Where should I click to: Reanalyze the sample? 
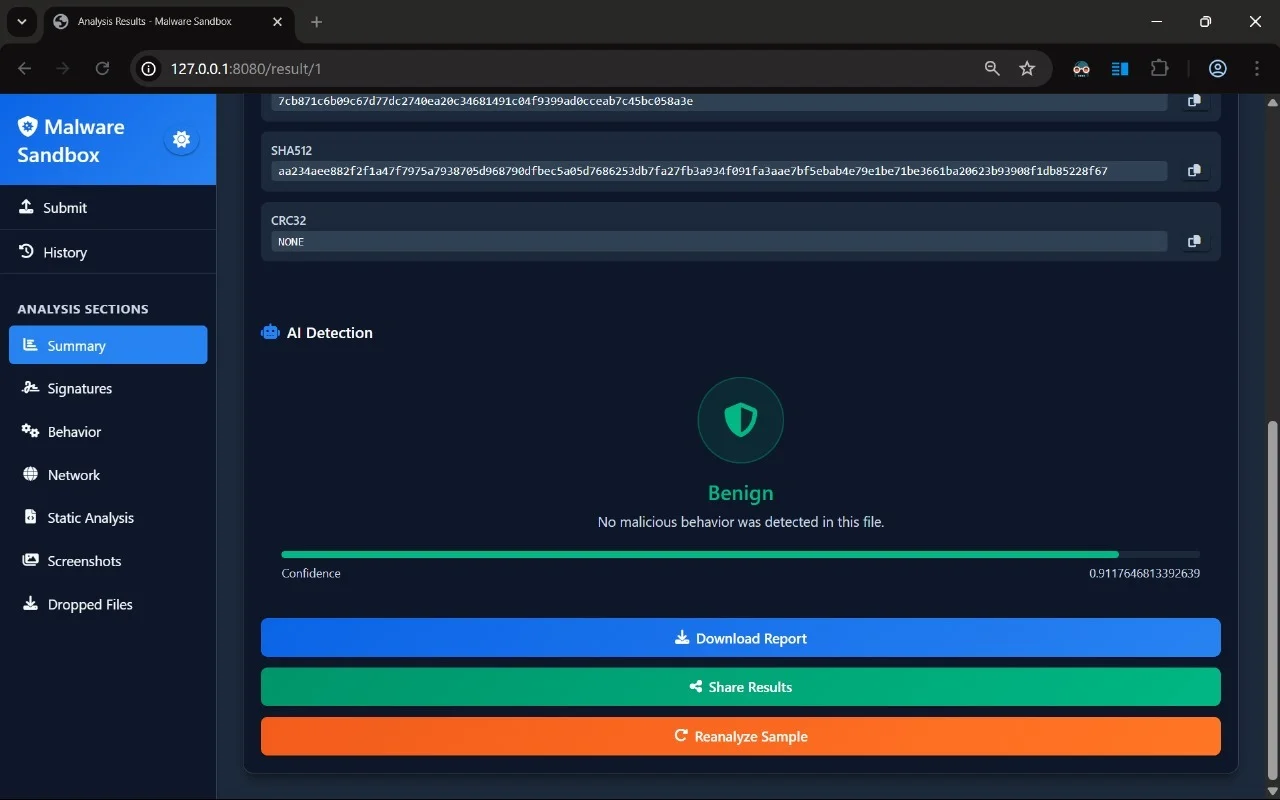coord(740,736)
